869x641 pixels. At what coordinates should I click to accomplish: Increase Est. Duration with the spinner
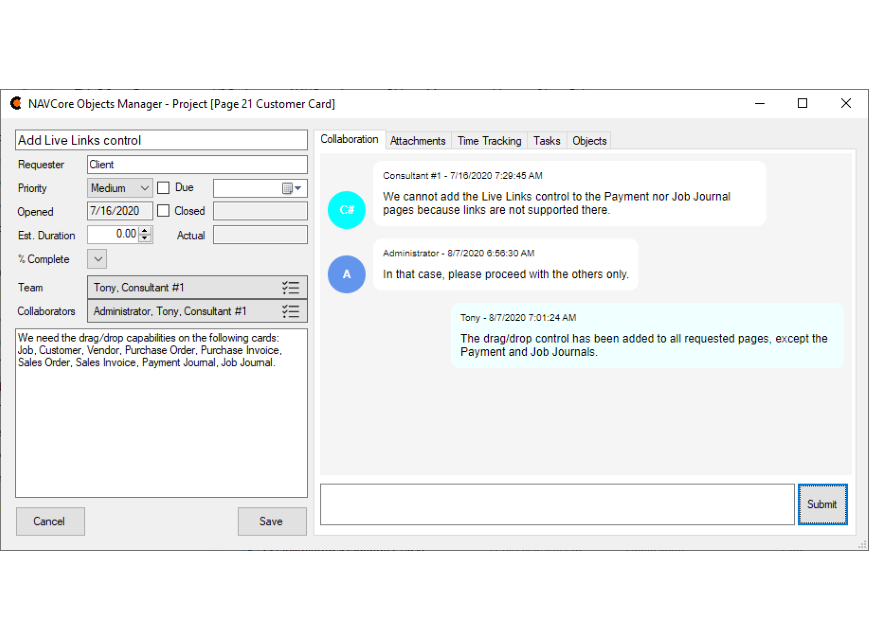pyautogui.click(x=146, y=230)
